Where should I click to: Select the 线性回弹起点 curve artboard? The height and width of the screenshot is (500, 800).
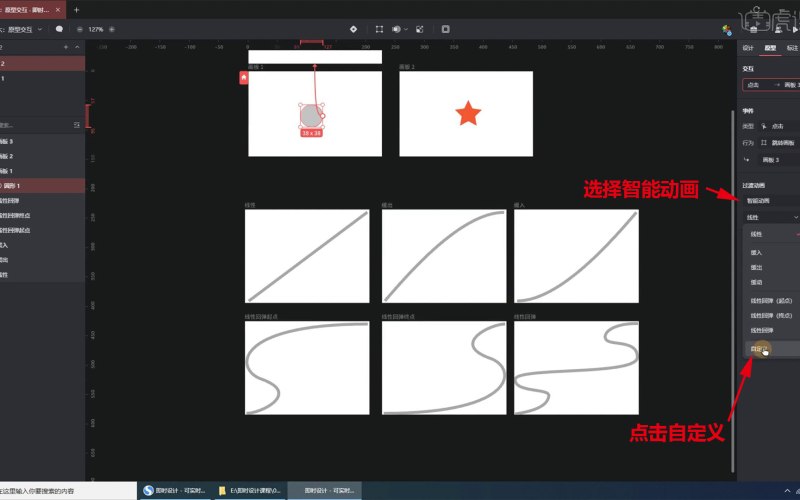pyautogui.click(x=307, y=367)
